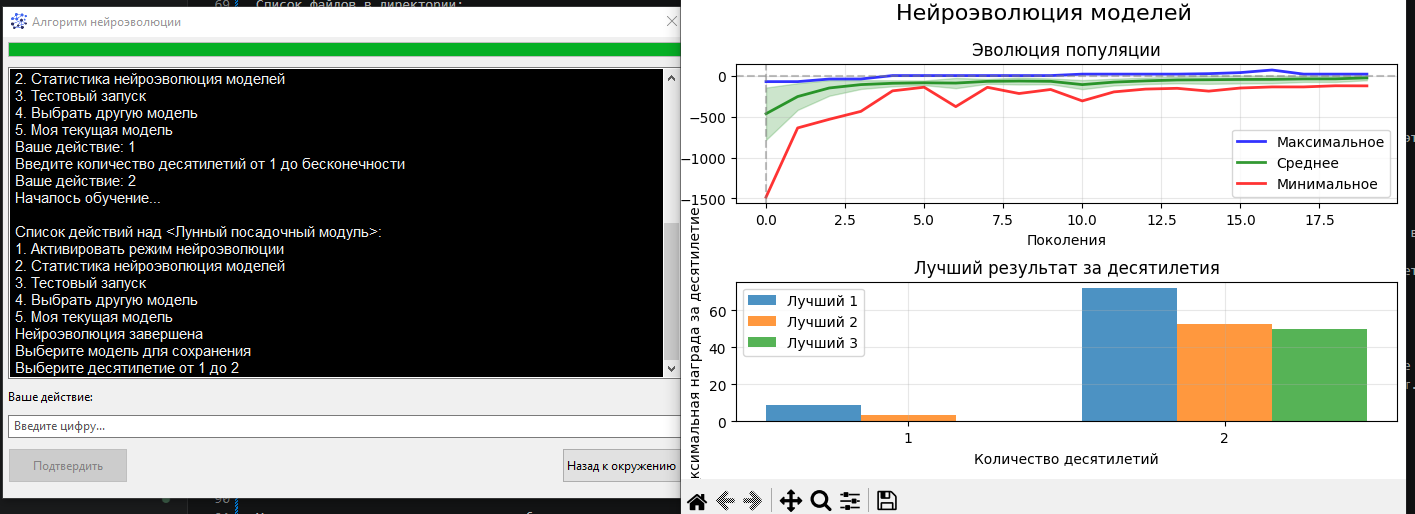Close the Алгоритм нейроэволюции window
Image resolution: width=1415 pixels, height=514 pixels.
[x=672, y=21]
